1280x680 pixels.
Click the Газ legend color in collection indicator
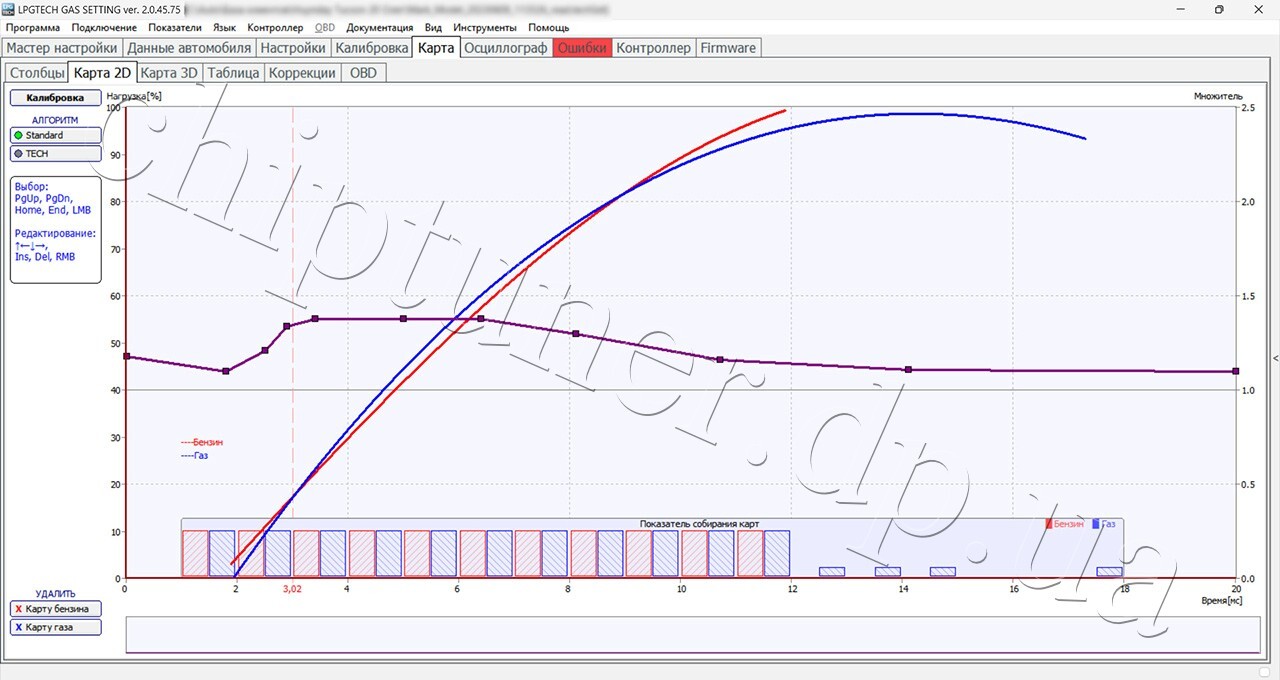(1096, 524)
